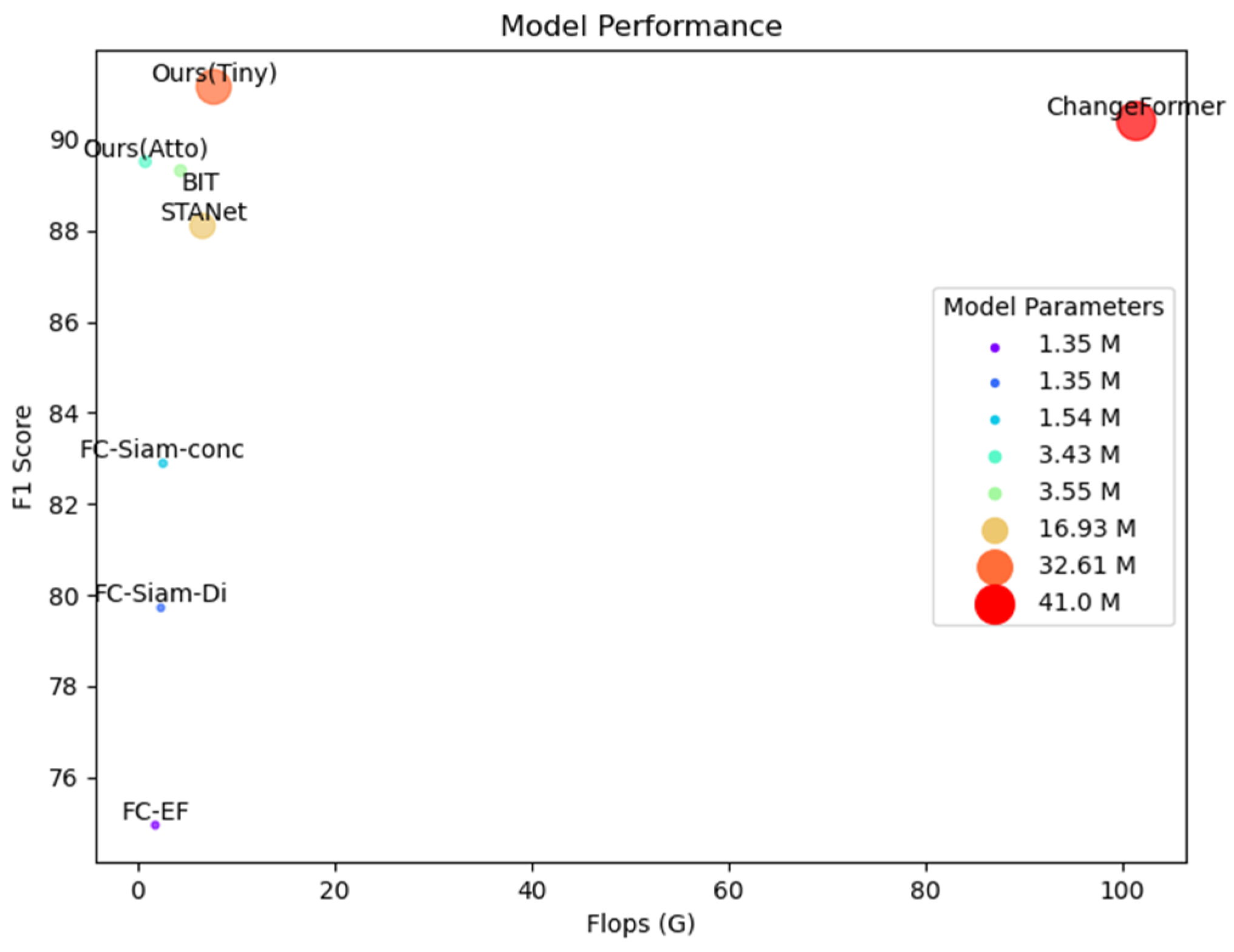Viewport: 1234px width, 952px height.
Task: Select the blue FC-Siam-Di data point
Action: tap(160, 608)
